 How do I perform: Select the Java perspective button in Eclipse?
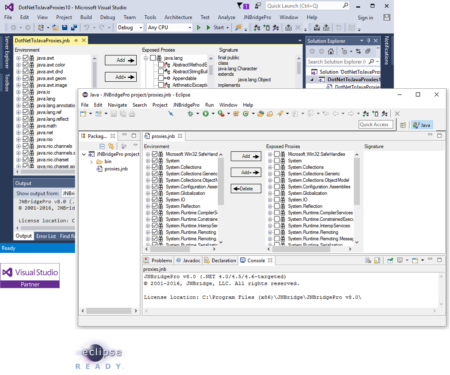coord(422,125)
